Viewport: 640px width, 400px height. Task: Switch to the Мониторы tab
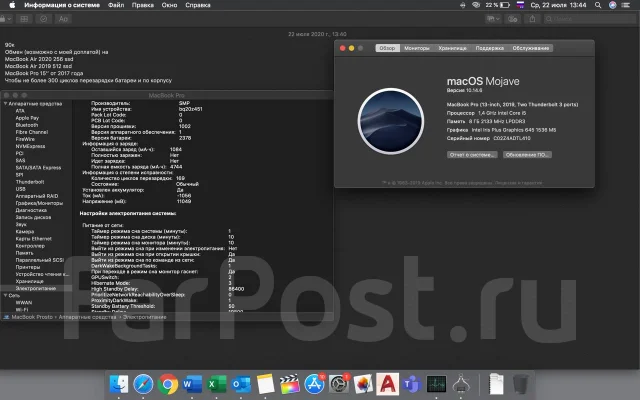tap(417, 48)
